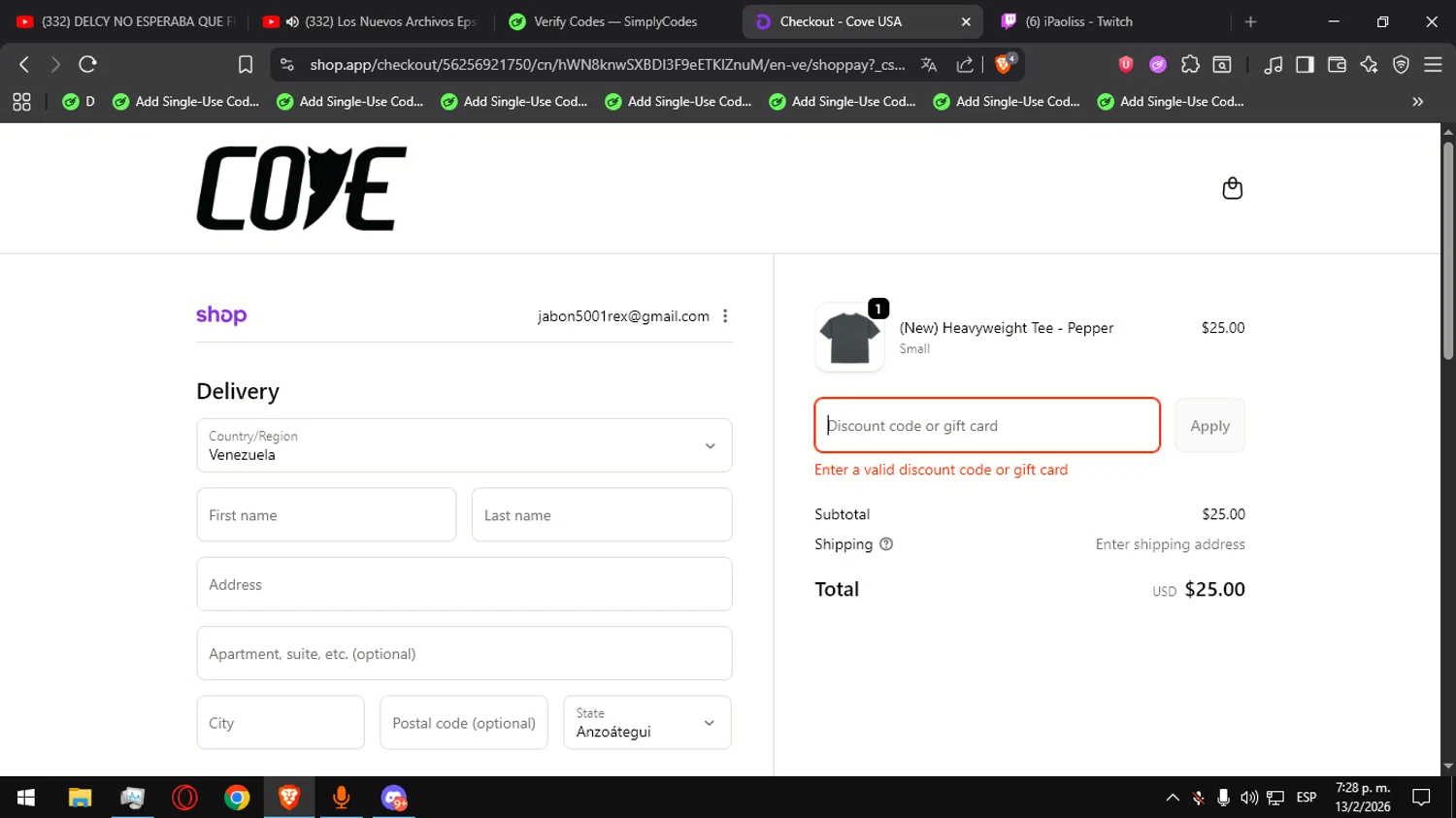The height and width of the screenshot is (818, 1456).
Task: Open the Brave Wallet icon
Action: click(1337, 64)
